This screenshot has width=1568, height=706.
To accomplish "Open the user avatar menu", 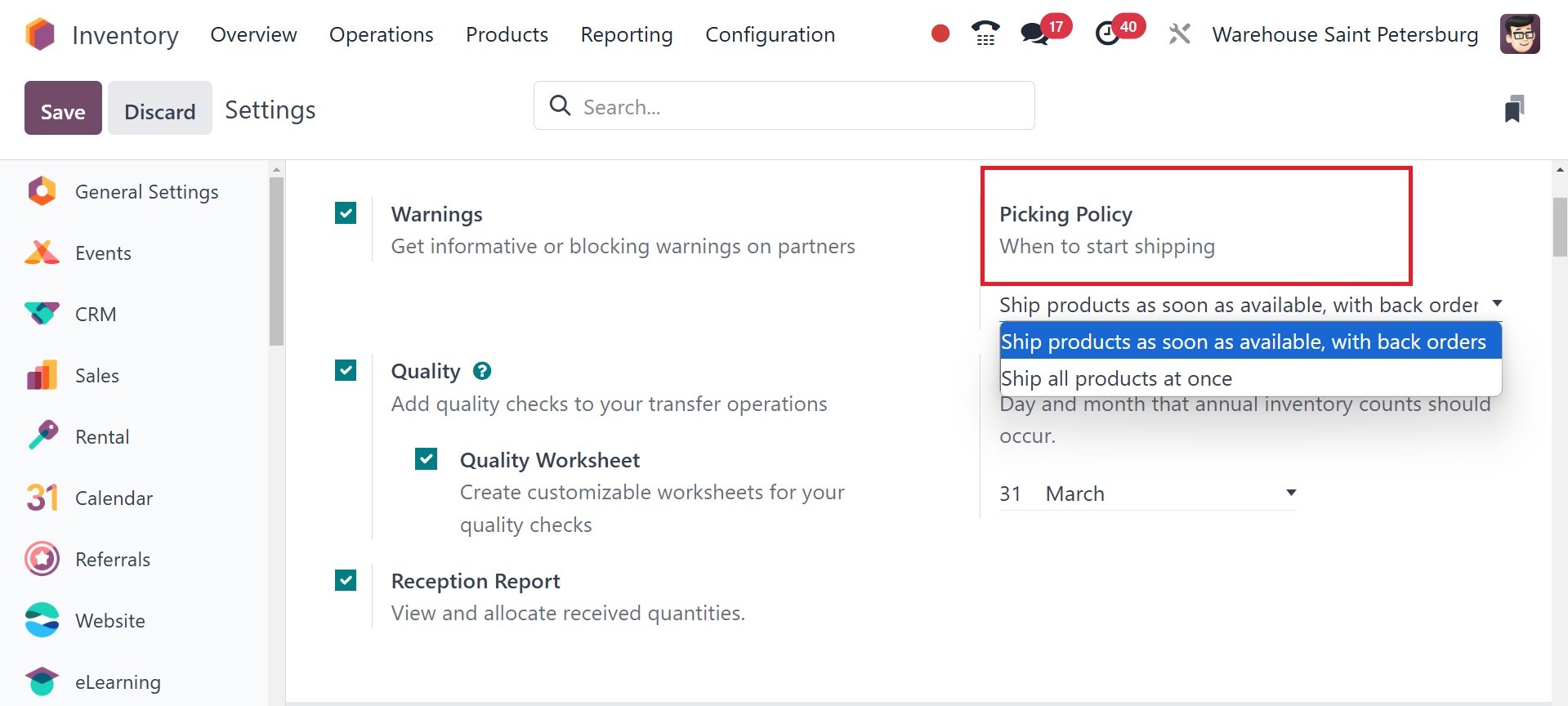I will (1519, 34).
